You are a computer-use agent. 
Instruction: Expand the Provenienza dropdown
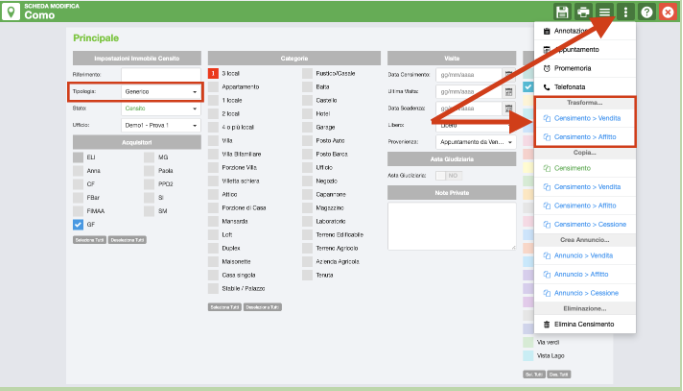click(x=476, y=142)
